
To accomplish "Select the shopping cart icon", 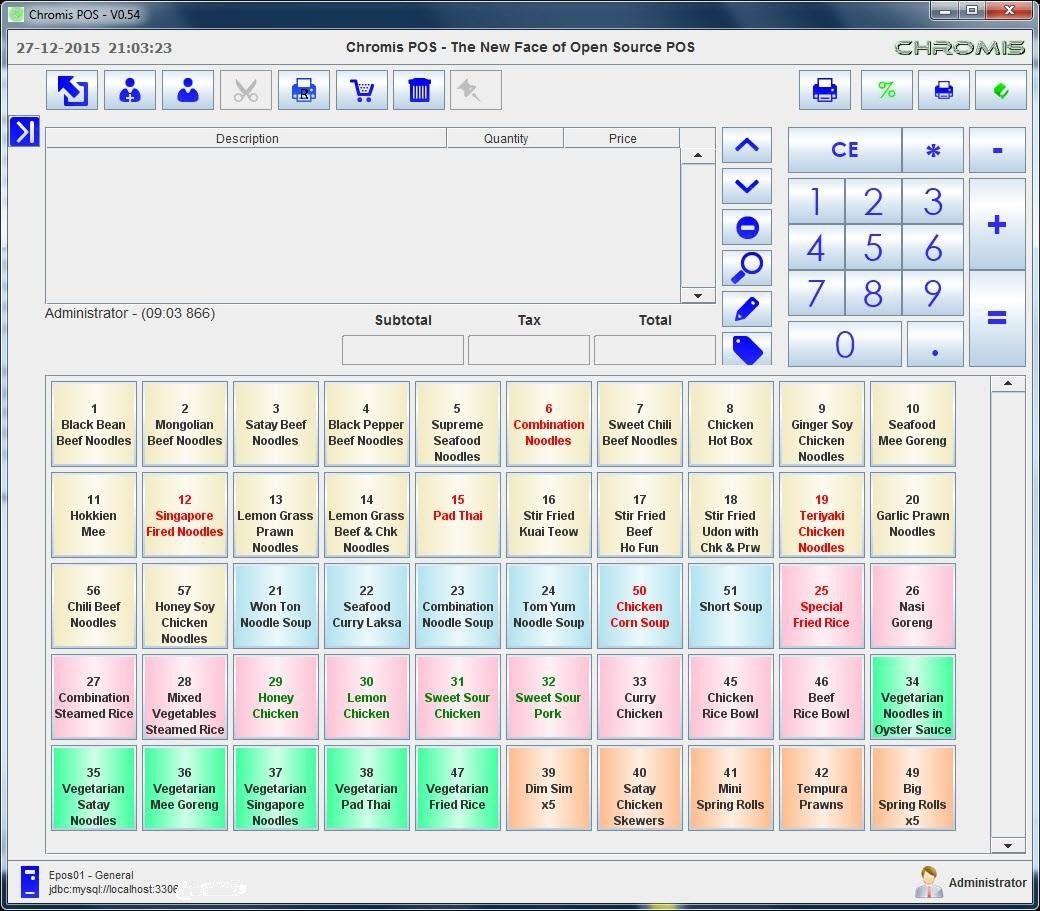I will (361, 90).
